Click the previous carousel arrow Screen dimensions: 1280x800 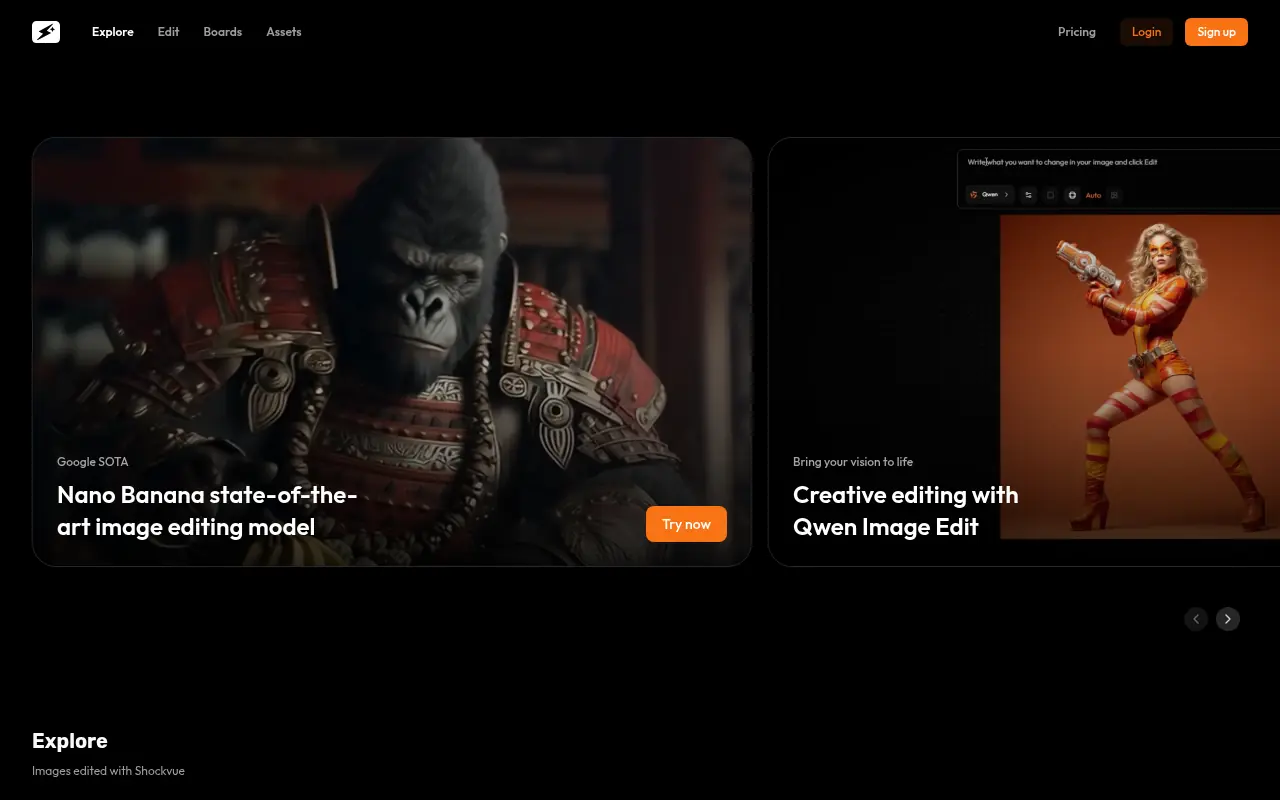[1196, 619]
